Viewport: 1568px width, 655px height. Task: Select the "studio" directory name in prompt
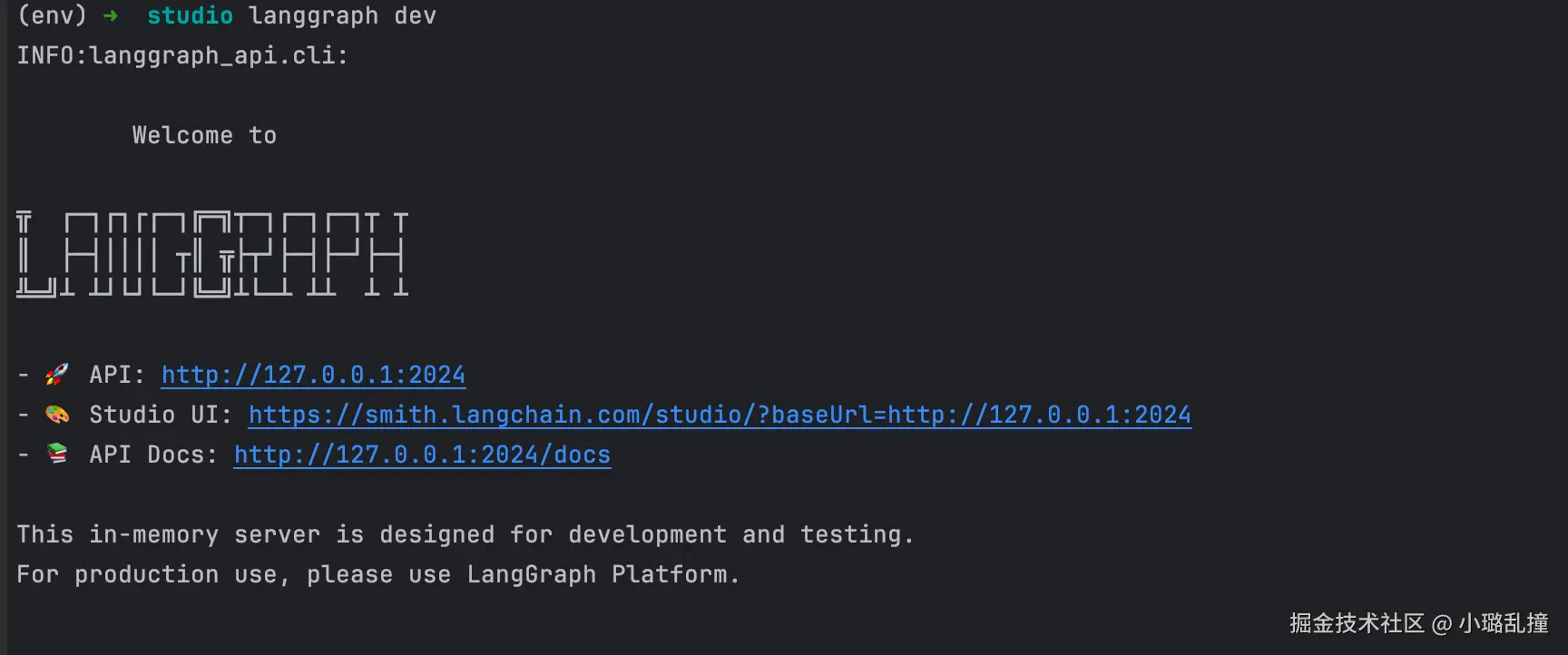[x=190, y=16]
